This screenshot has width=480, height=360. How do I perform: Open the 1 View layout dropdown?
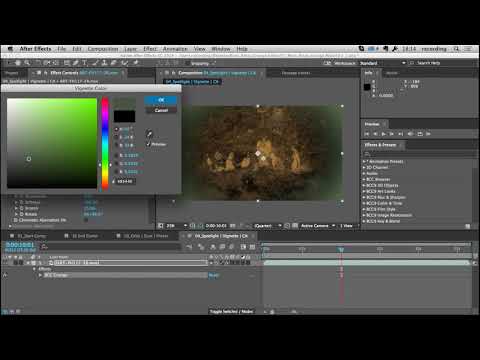[x=349, y=226]
